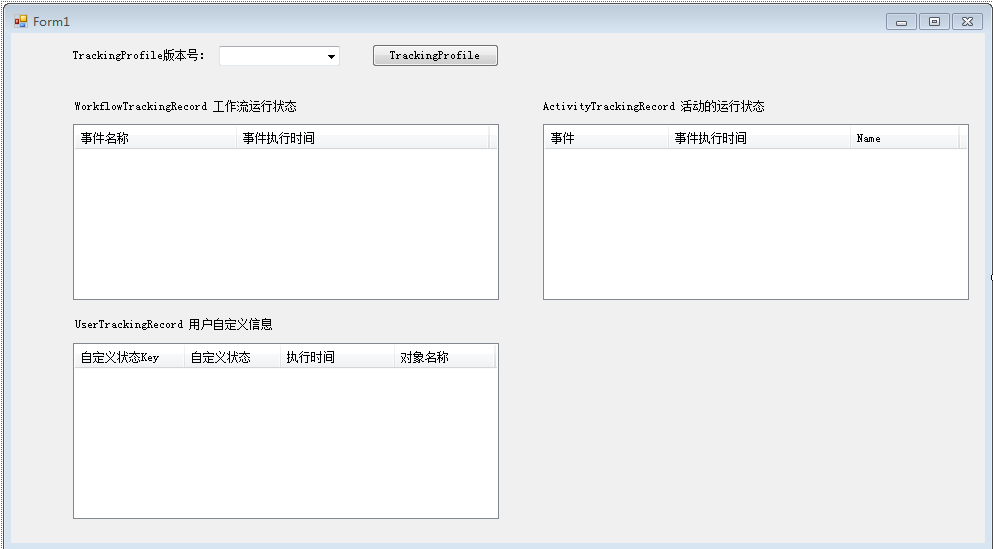Maximize the Form1 window

(934, 22)
